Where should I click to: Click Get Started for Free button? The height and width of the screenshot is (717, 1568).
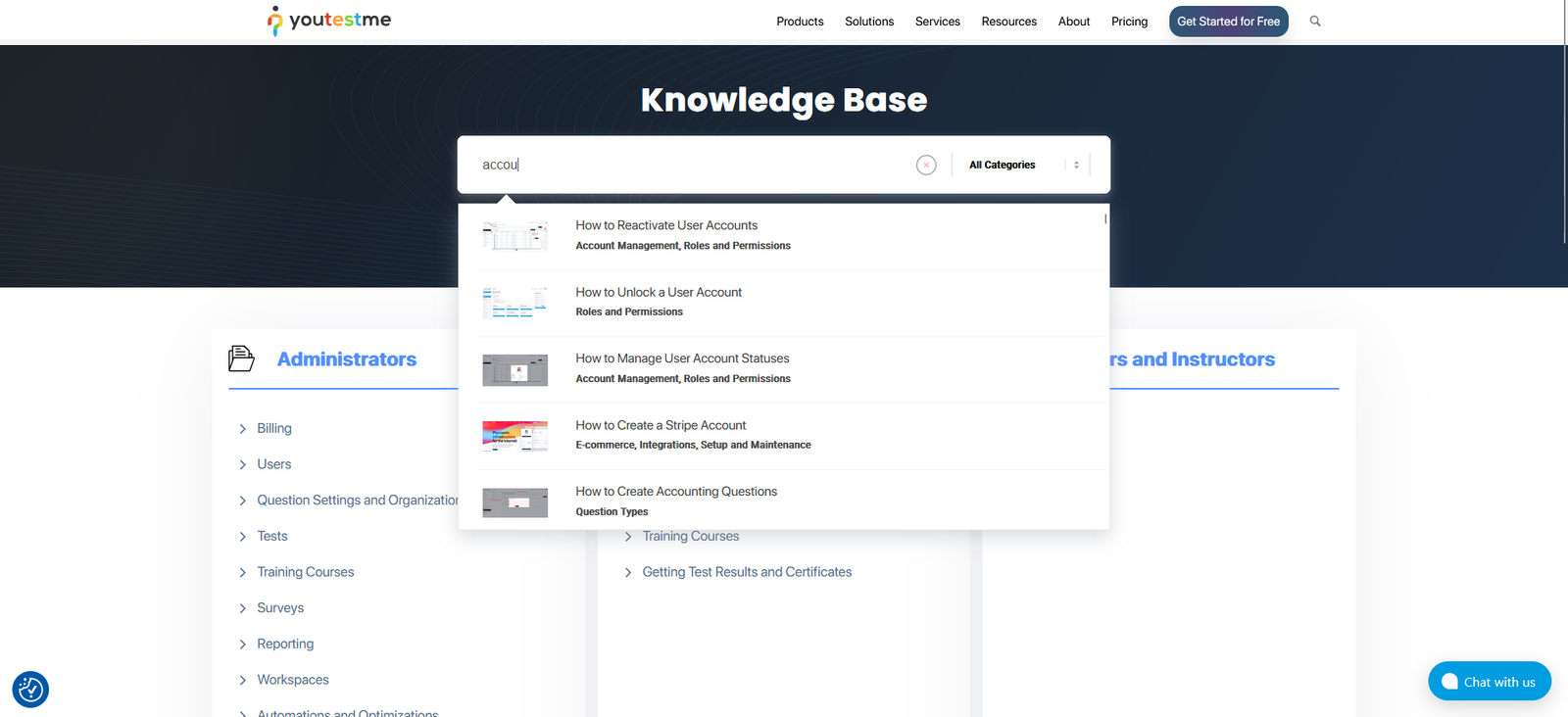pyautogui.click(x=1228, y=22)
